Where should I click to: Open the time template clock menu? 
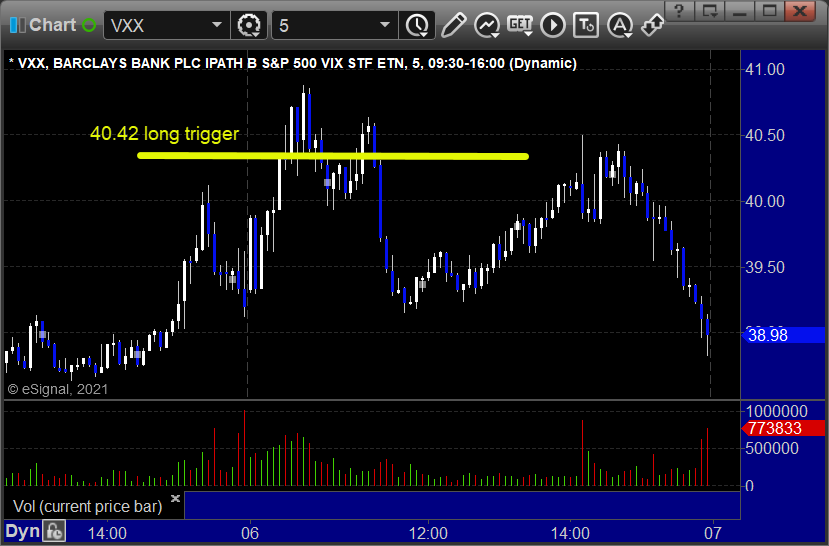click(x=418, y=25)
